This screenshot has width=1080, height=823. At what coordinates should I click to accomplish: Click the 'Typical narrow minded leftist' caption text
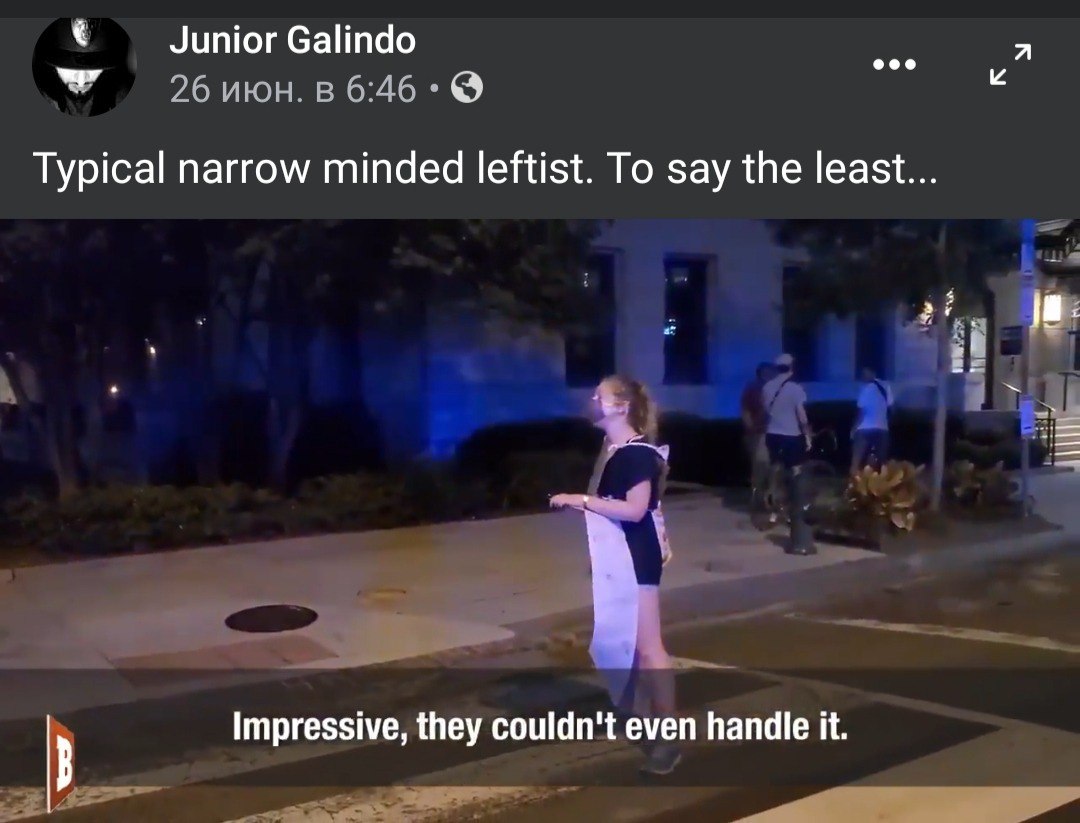coord(313,169)
